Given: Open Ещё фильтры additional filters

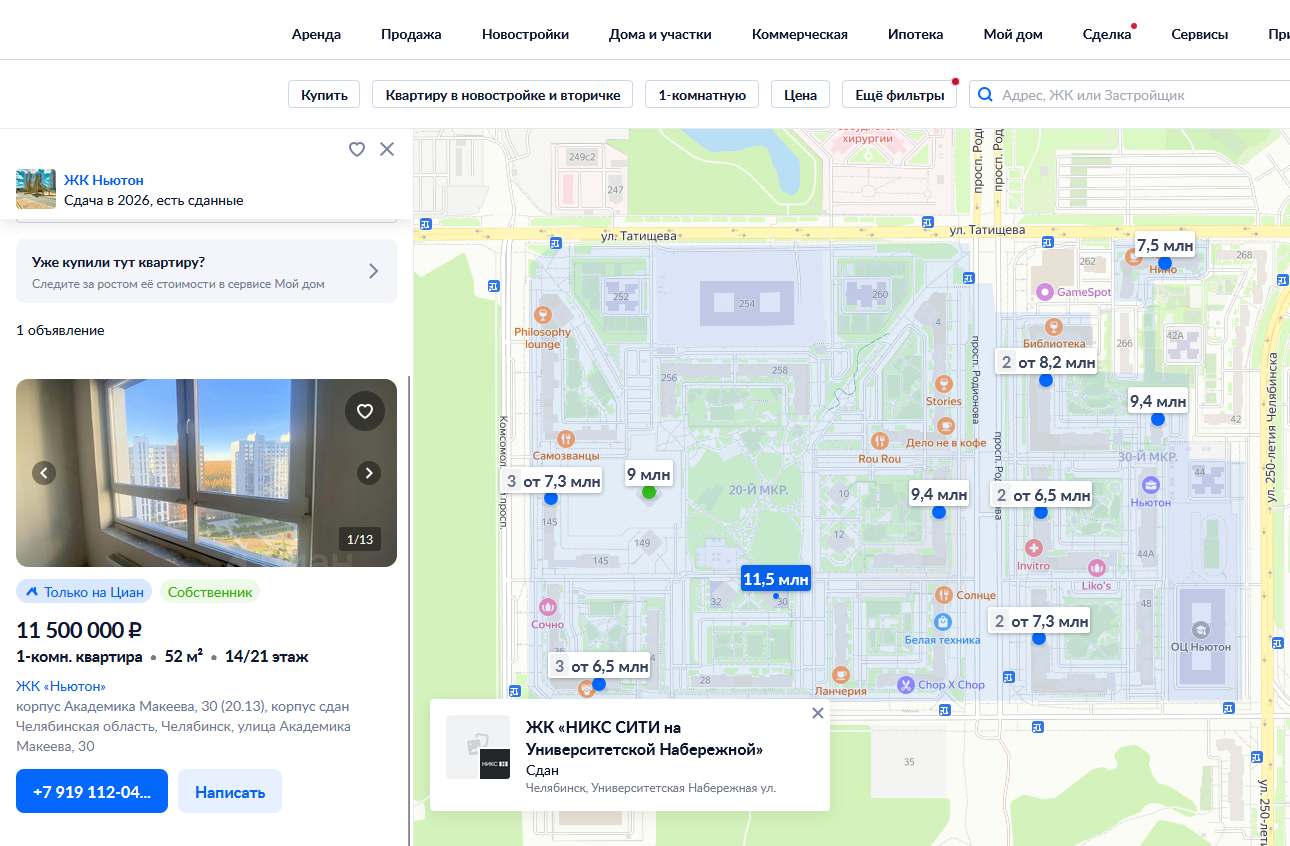Looking at the screenshot, I should click(x=899, y=95).
